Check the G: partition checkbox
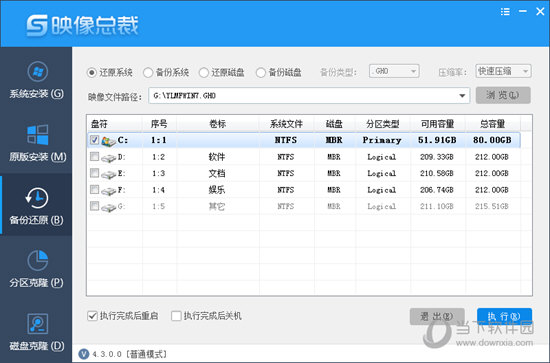This screenshot has height=363, width=550. [x=94, y=206]
